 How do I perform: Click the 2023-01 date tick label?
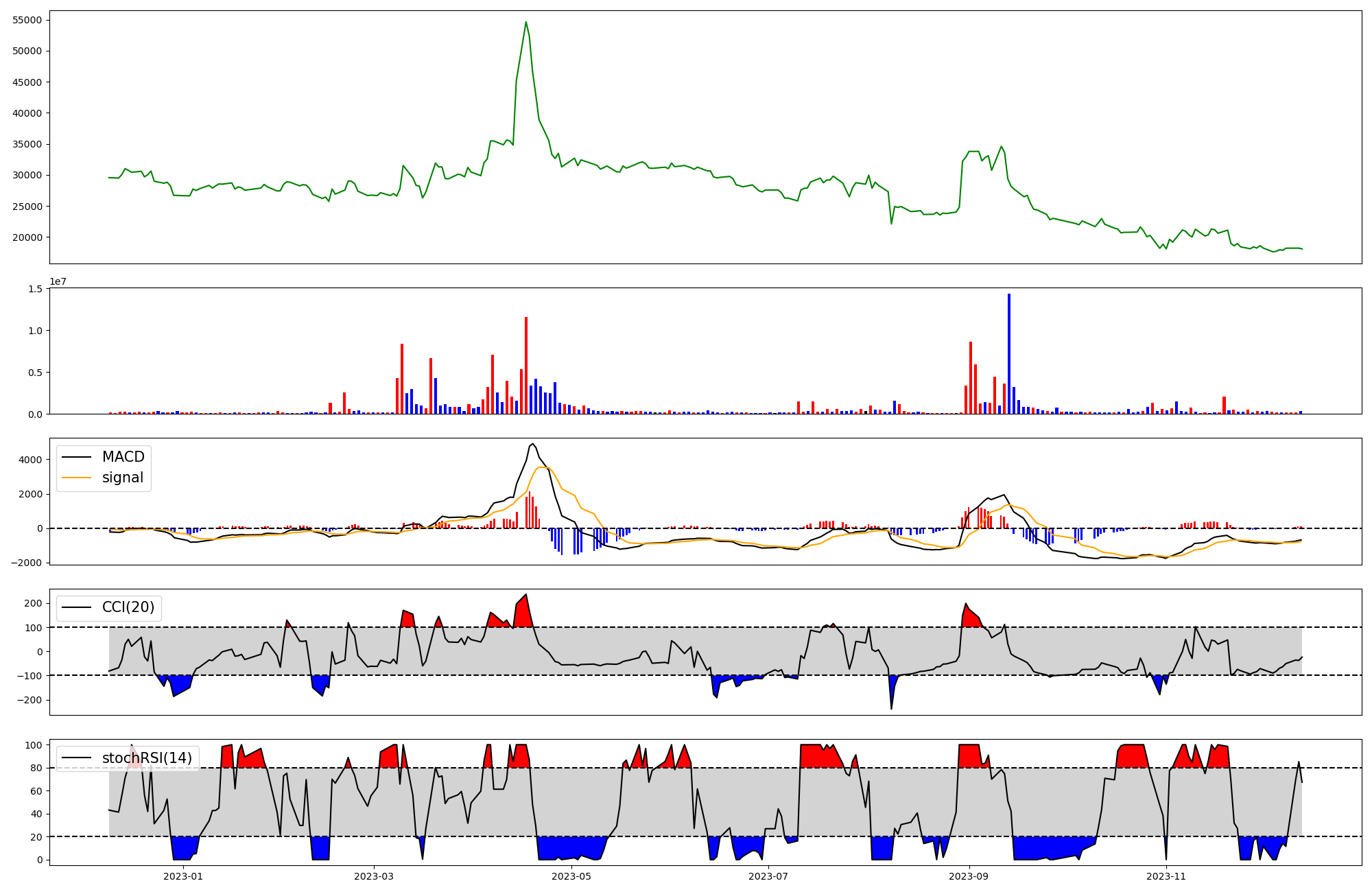click(183, 876)
